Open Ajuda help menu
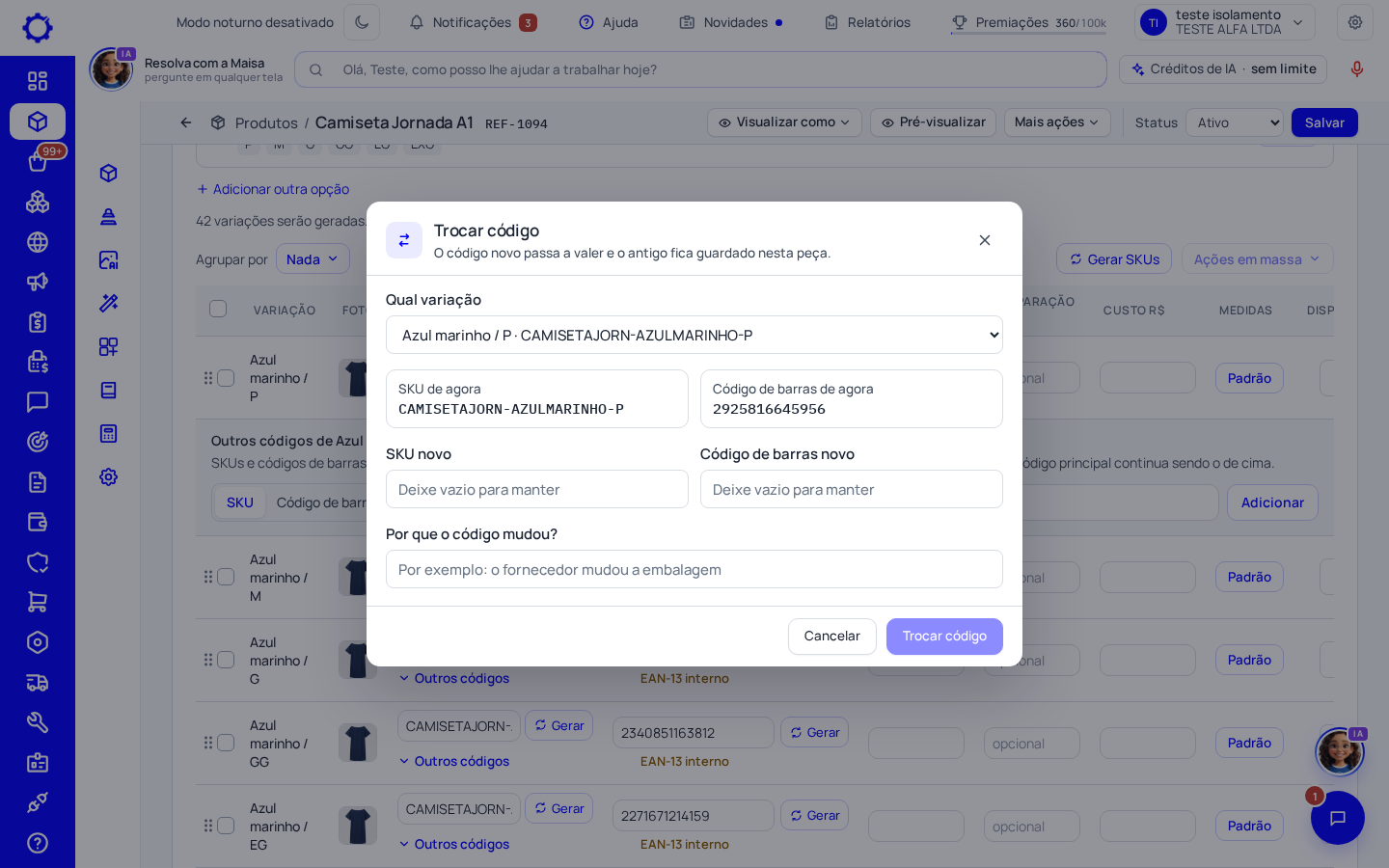Screen dimensions: 1389x868 pyautogui.click(x=609, y=22)
